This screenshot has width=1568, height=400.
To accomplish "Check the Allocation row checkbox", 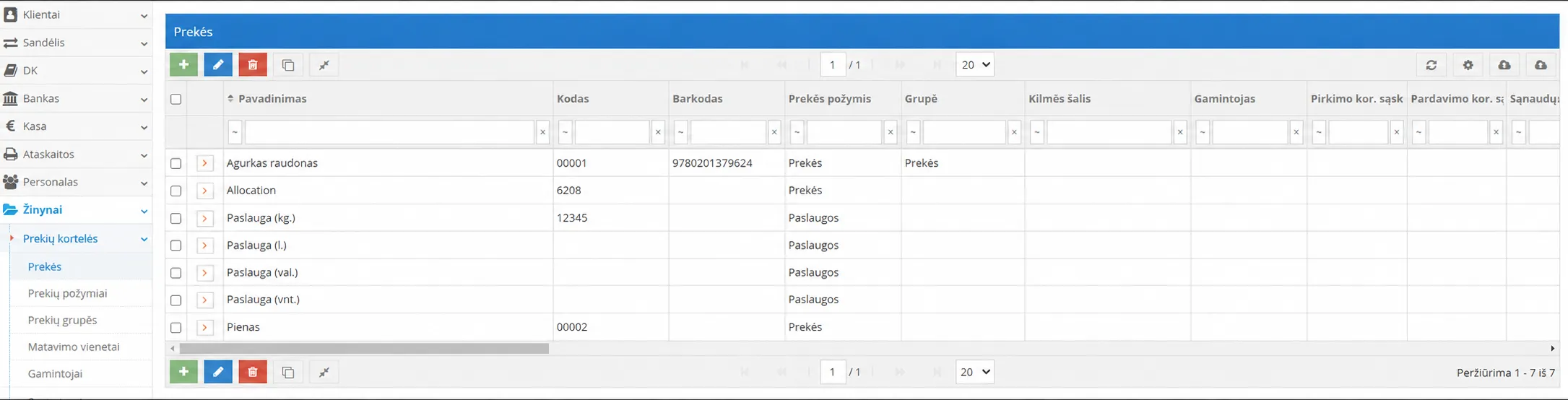I will coord(176,191).
